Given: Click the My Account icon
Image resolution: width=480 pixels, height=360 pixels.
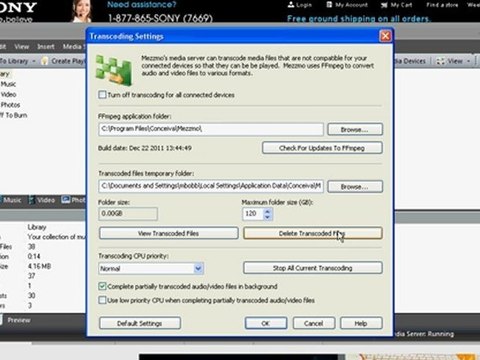Looking at the screenshot, I should click(x=329, y=5).
